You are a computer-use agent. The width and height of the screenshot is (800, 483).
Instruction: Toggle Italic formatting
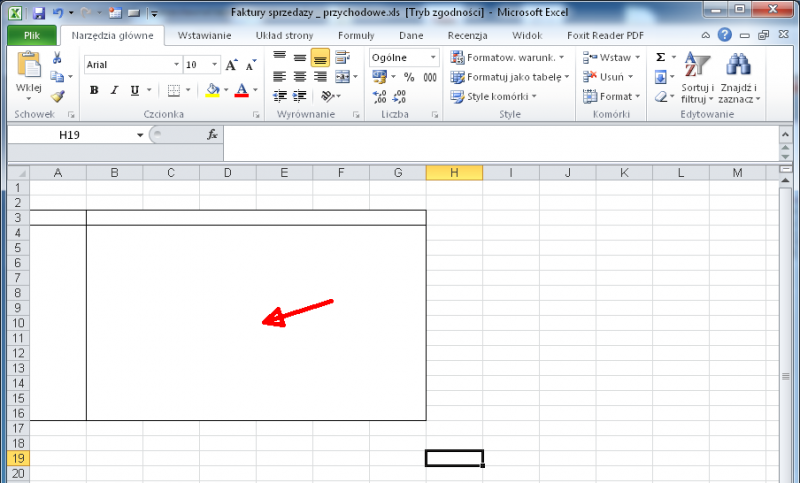coord(114,90)
